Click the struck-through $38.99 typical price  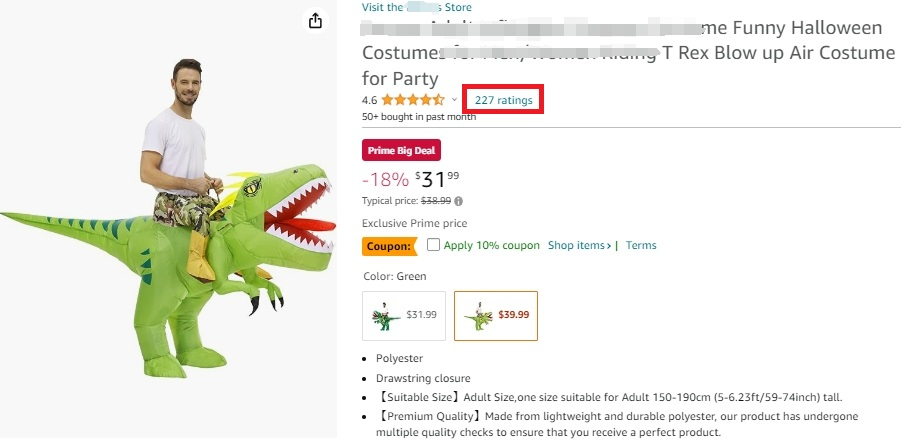[x=435, y=201]
